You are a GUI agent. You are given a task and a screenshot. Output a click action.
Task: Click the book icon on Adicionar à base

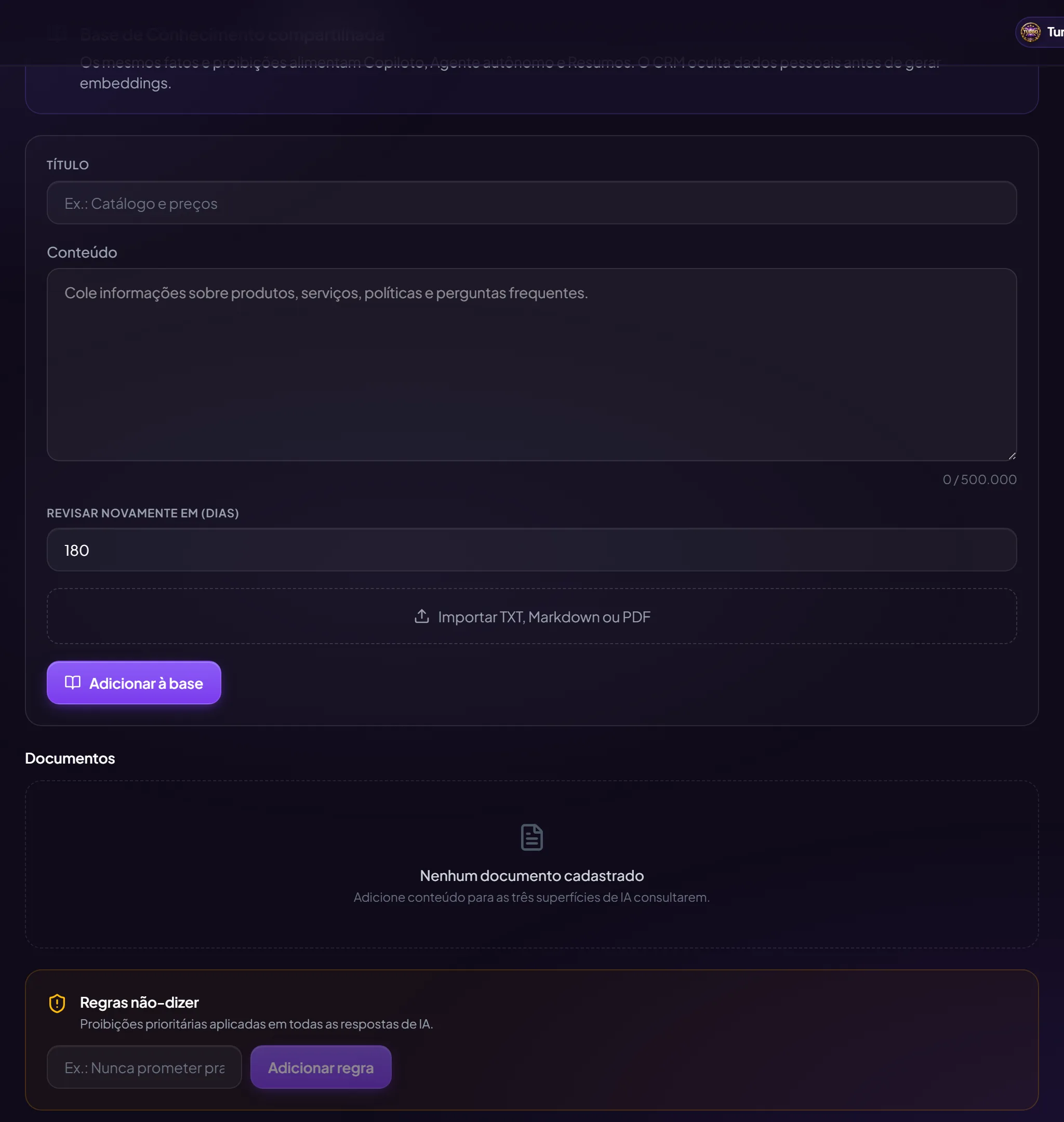click(73, 682)
